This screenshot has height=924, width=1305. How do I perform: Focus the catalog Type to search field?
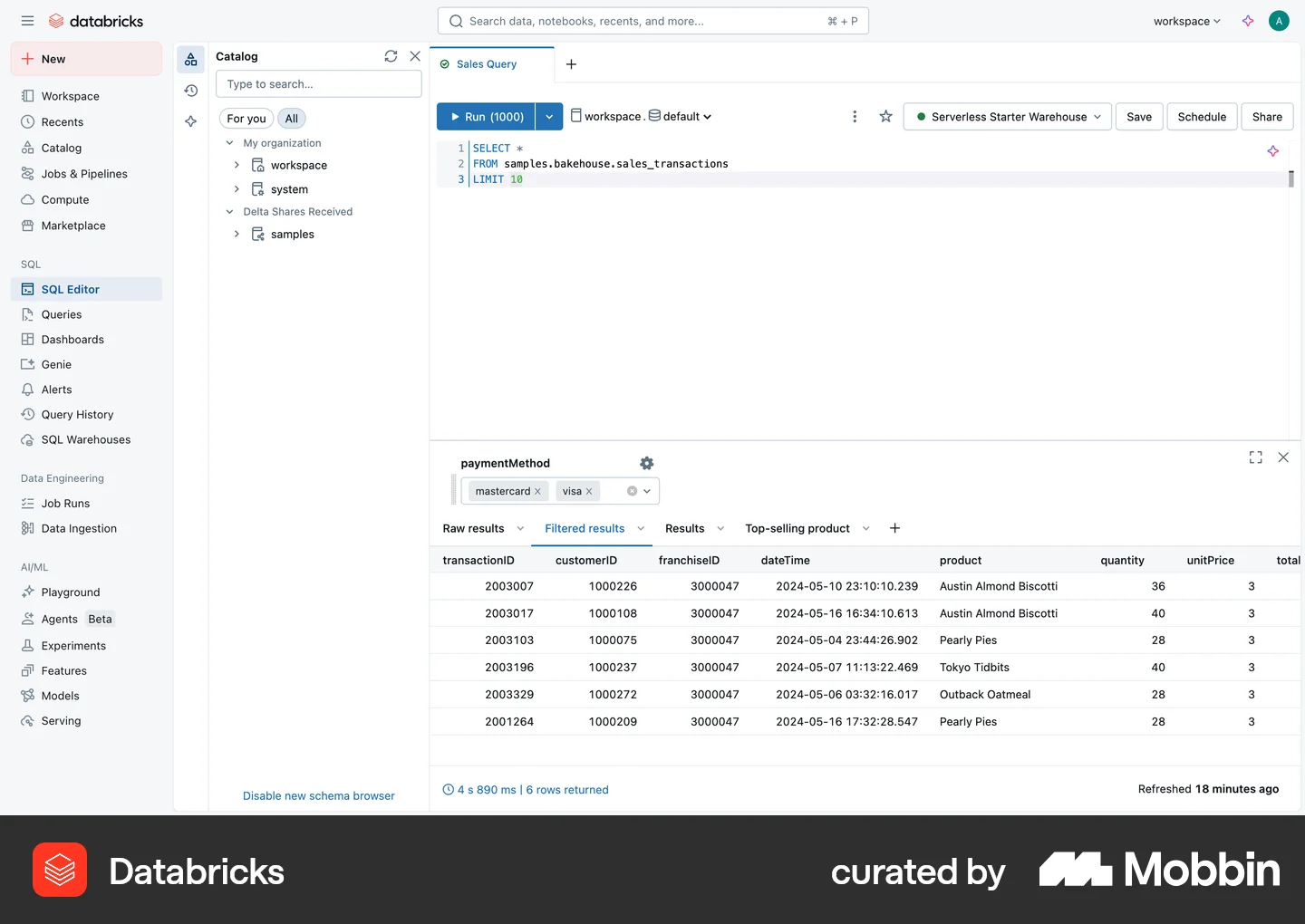pos(319,84)
